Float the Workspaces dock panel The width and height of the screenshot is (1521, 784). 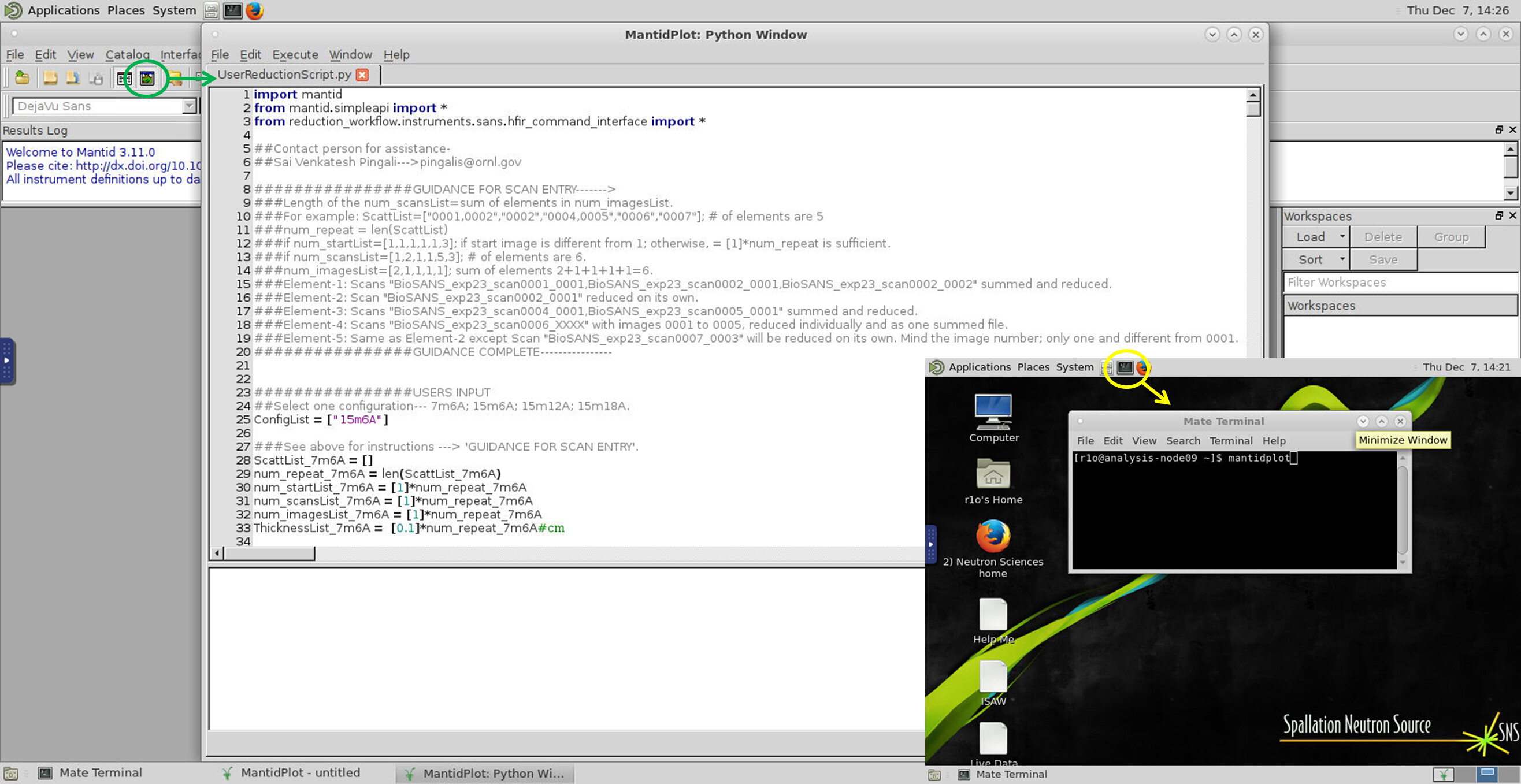pos(1498,215)
